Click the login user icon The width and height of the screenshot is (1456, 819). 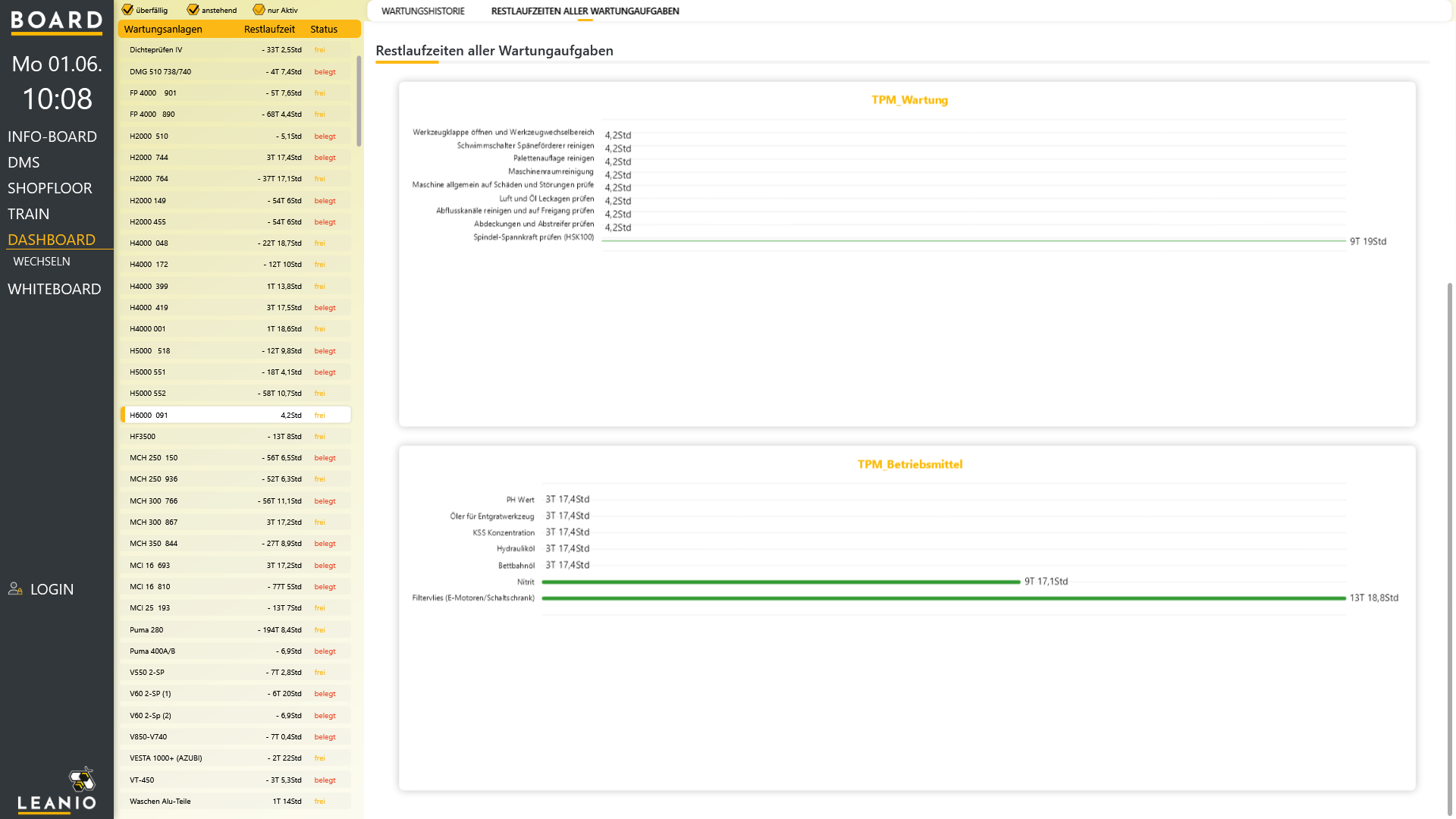point(15,588)
